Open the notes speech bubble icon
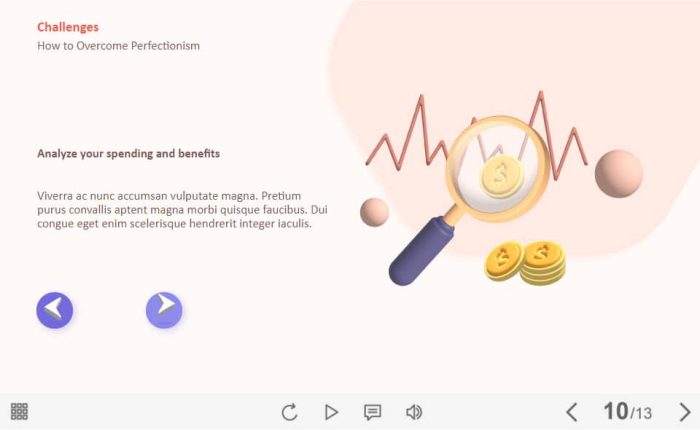This screenshot has width=700, height=430. [372, 412]
